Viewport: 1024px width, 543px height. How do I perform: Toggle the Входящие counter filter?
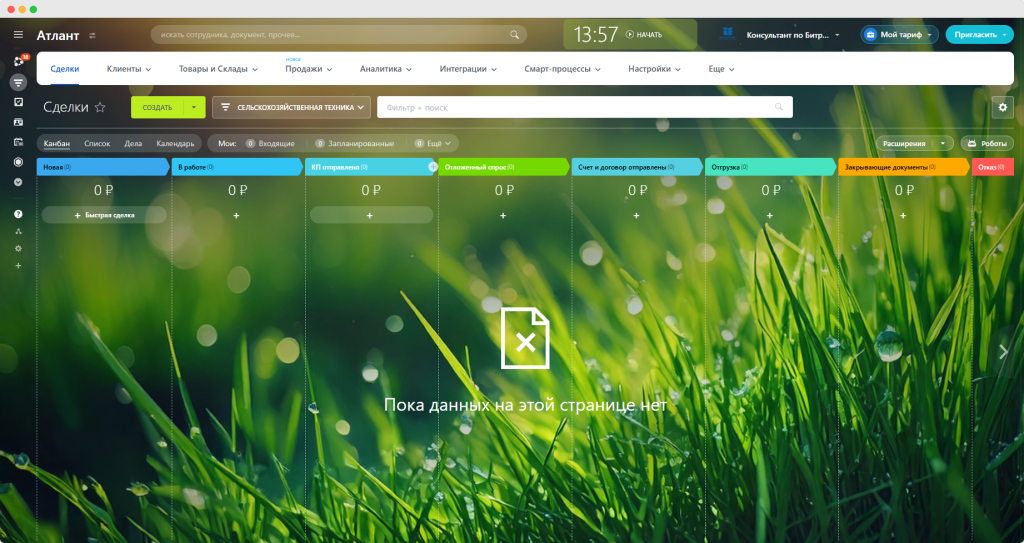(270, 143)
